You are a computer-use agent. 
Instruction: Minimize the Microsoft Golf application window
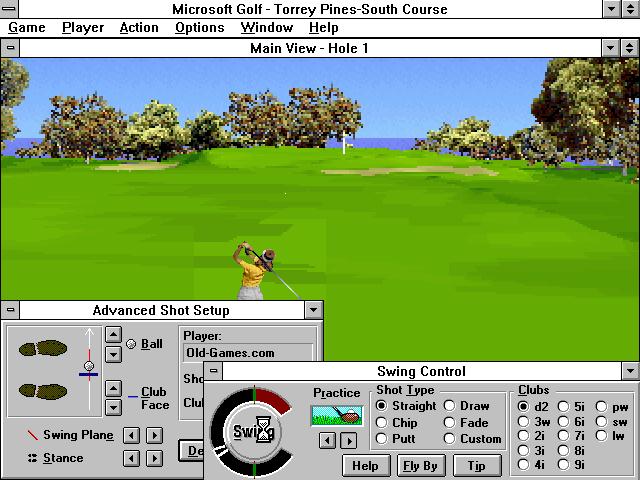click(611, 9)
